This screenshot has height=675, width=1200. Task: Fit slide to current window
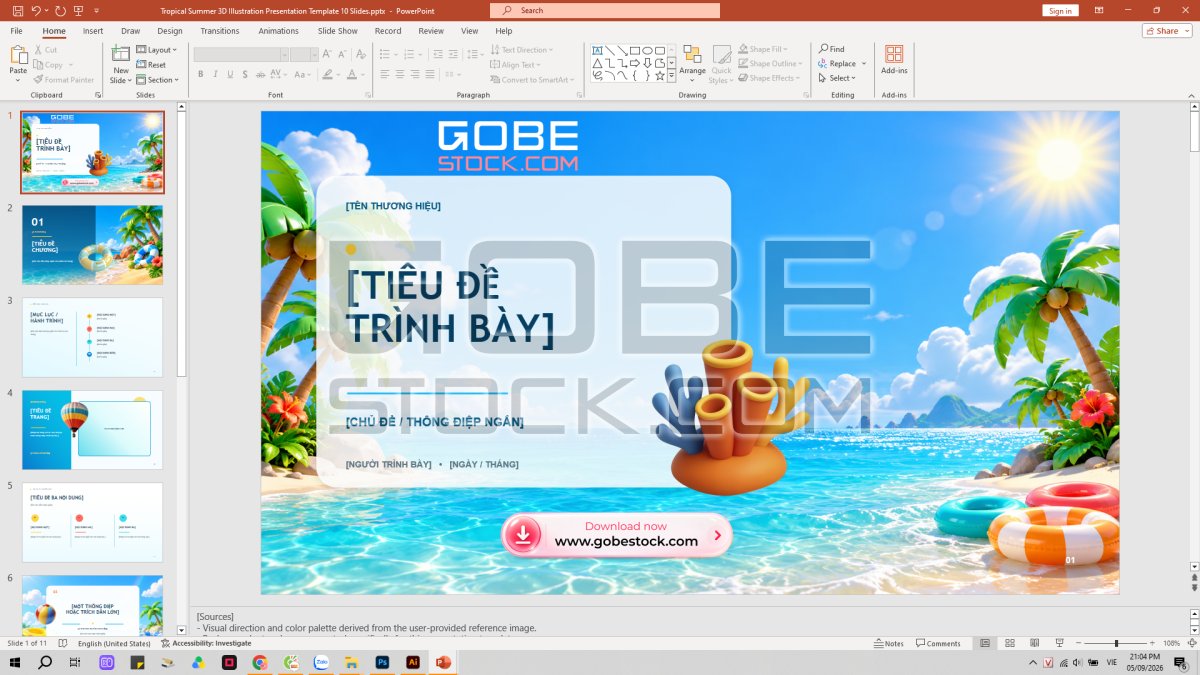1192,643
